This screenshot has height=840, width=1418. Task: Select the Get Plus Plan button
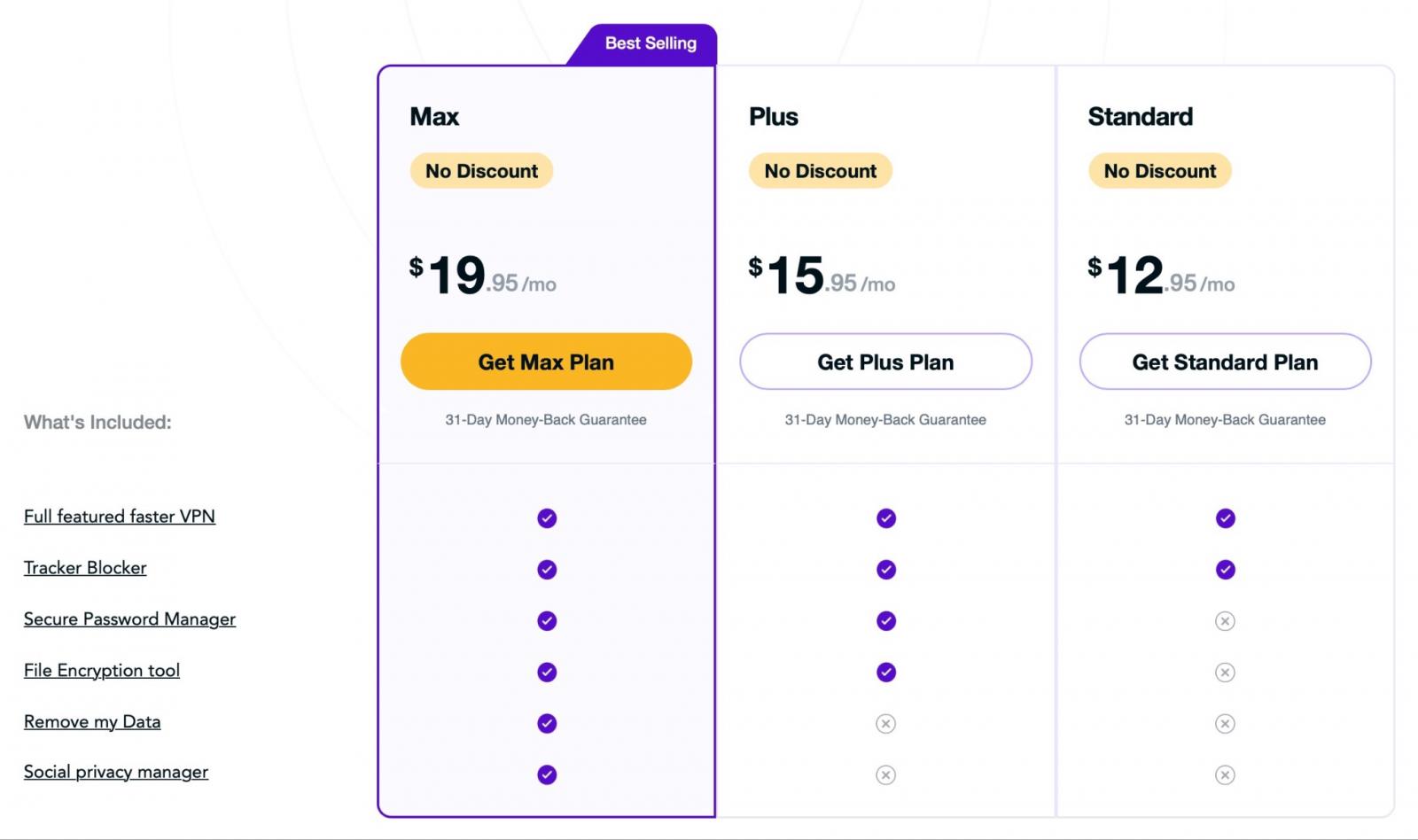(x=885, y=362)
